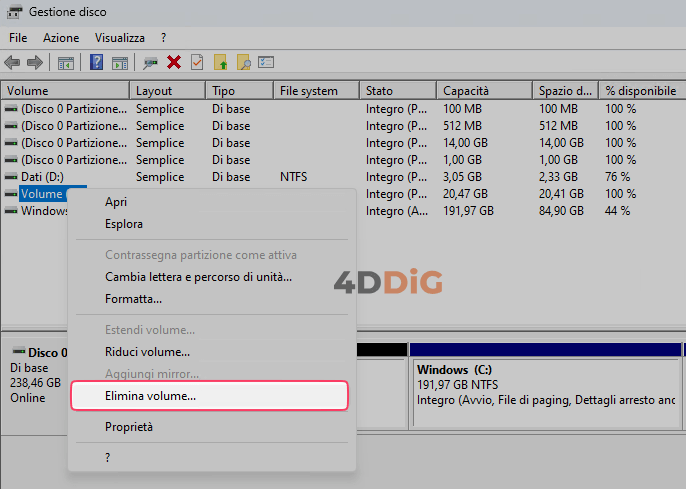The width and height of the screenshot is (686, 489).
Task: Sort by the Layout column header
Action: pyautogui.click(x=168, y=91)
